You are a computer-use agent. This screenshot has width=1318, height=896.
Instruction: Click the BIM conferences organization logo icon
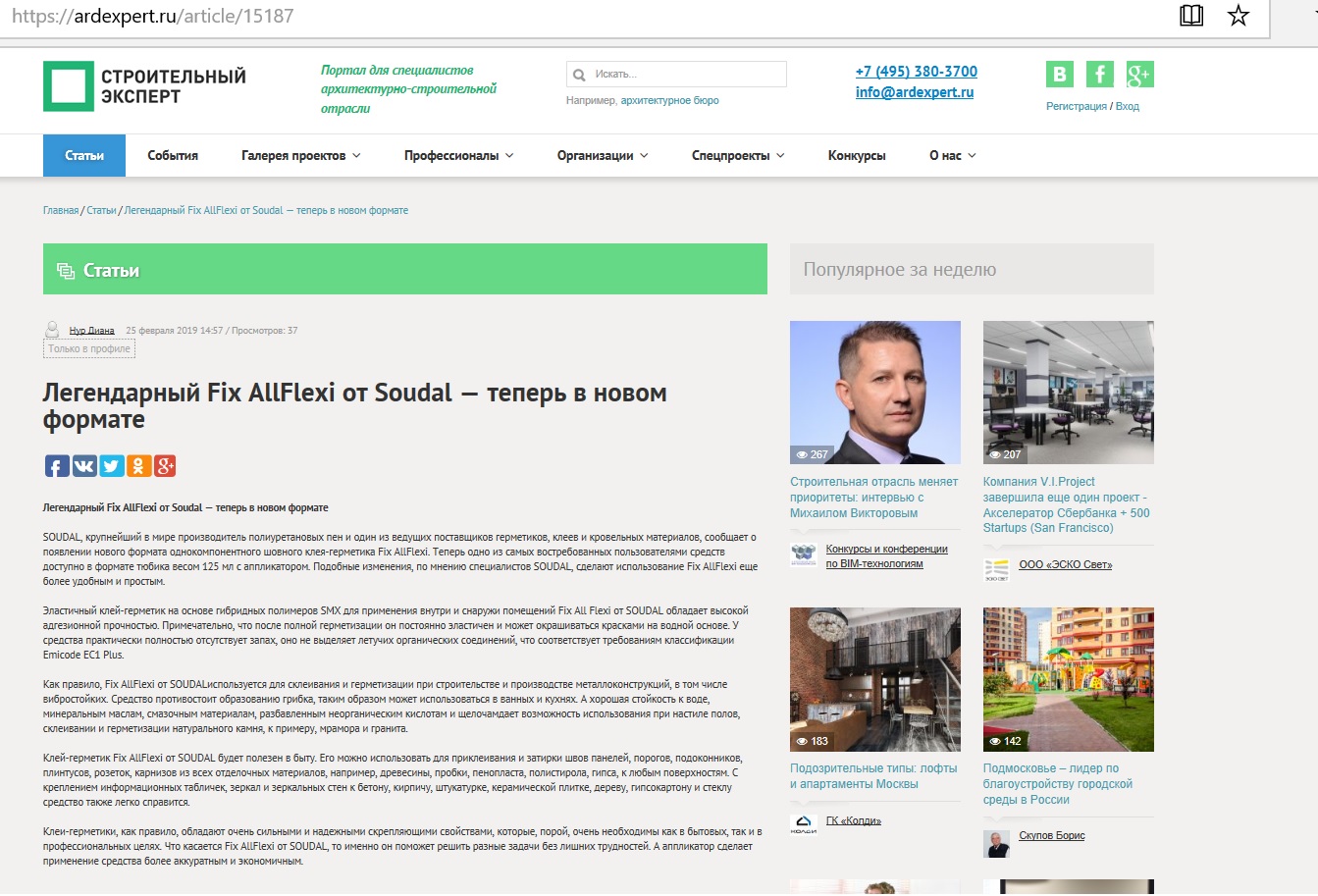(x=803, y=554)
